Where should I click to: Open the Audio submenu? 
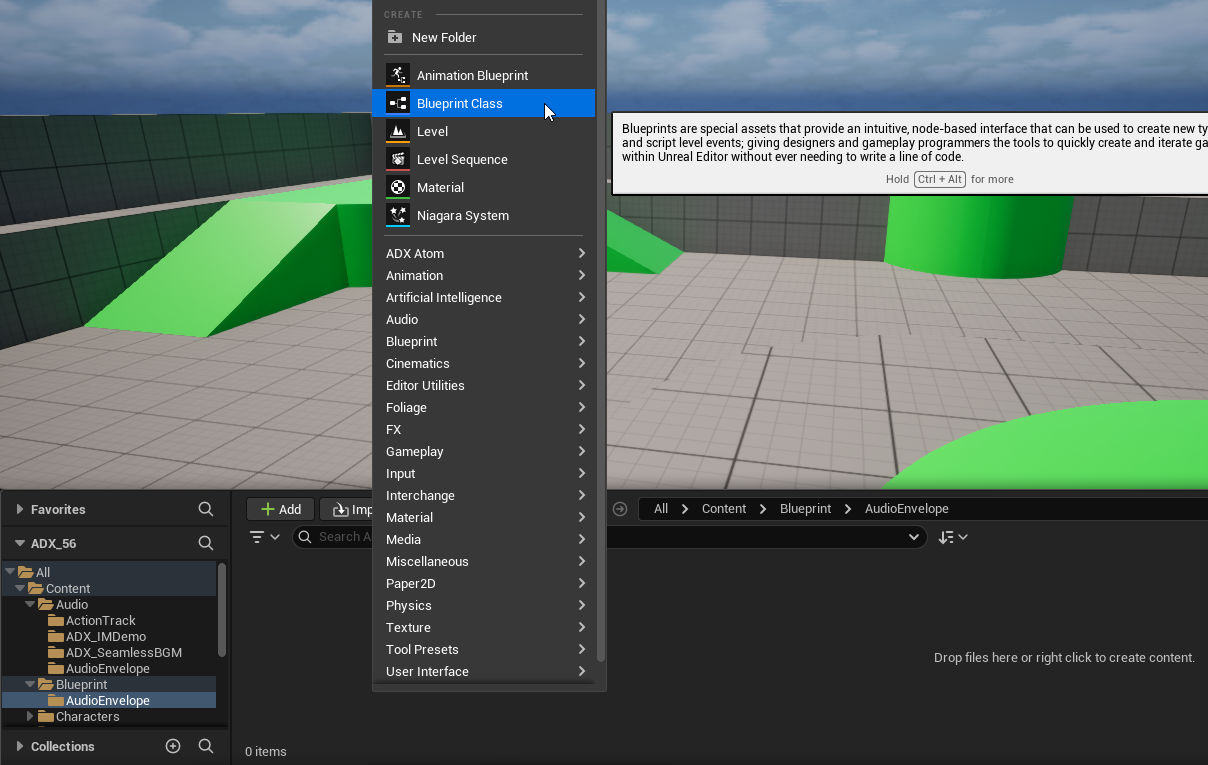(483, 319)
